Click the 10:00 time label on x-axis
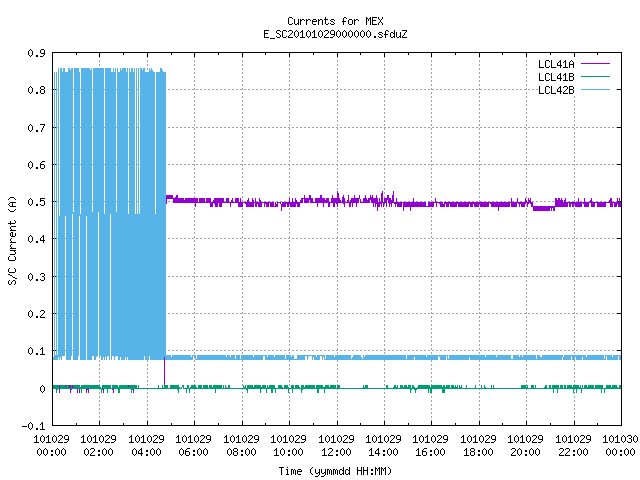The image size is (640, 480). 288,452
